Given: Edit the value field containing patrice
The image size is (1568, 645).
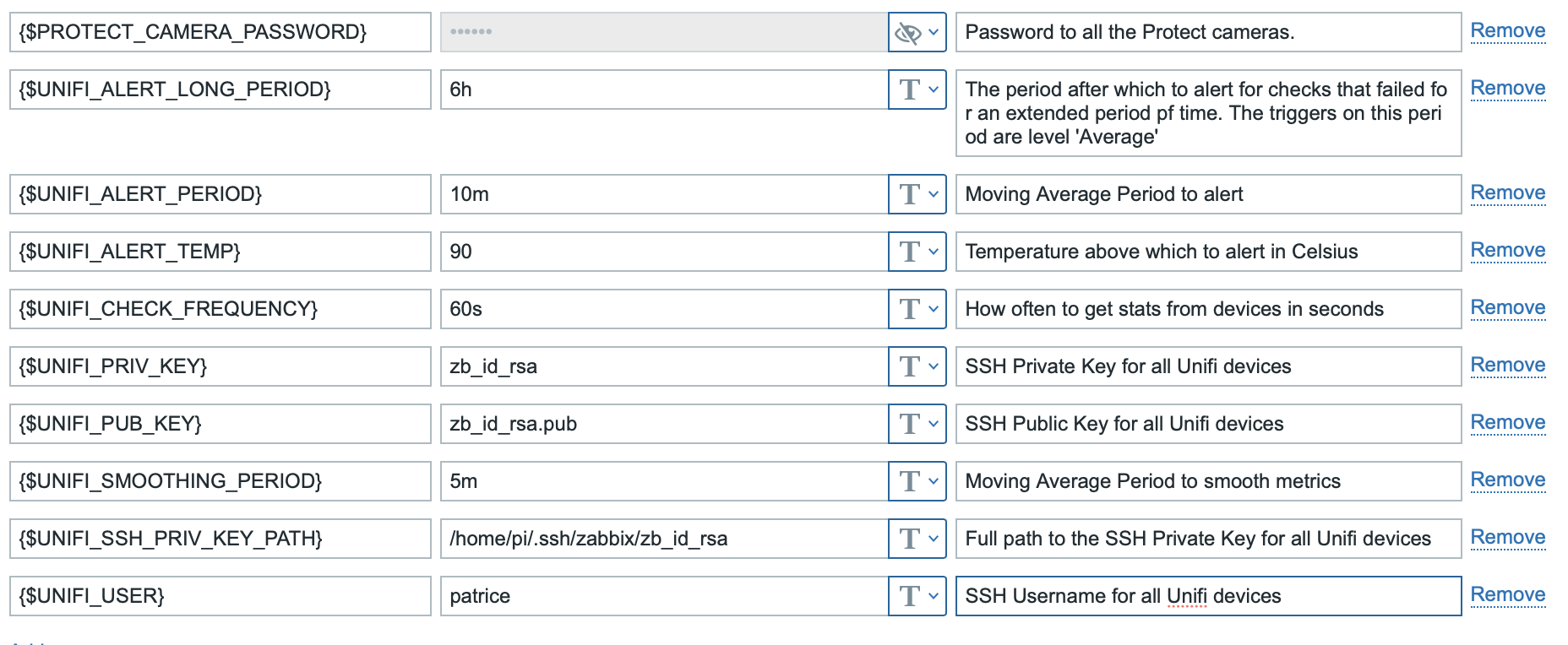Looking at the screenshot, I should [664, 596].
